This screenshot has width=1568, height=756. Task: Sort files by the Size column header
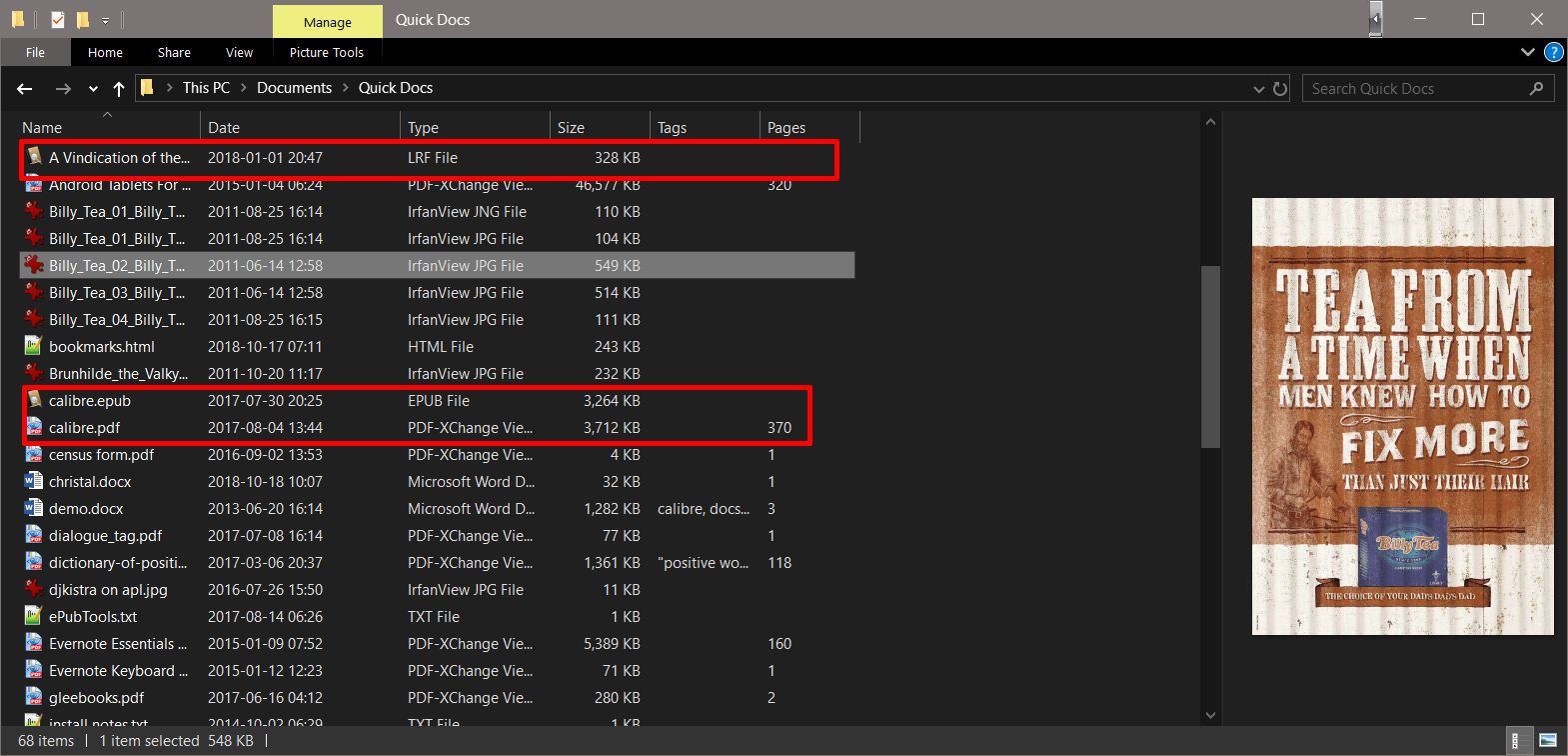[x=600, y=127]
